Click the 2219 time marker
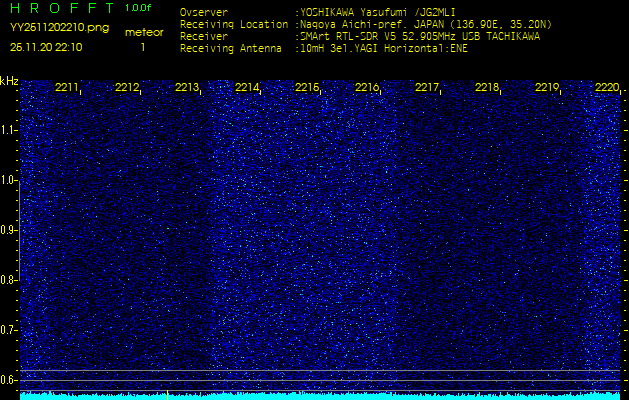The height and width of the screenshot is (400, 629). [x=547, y=87]
